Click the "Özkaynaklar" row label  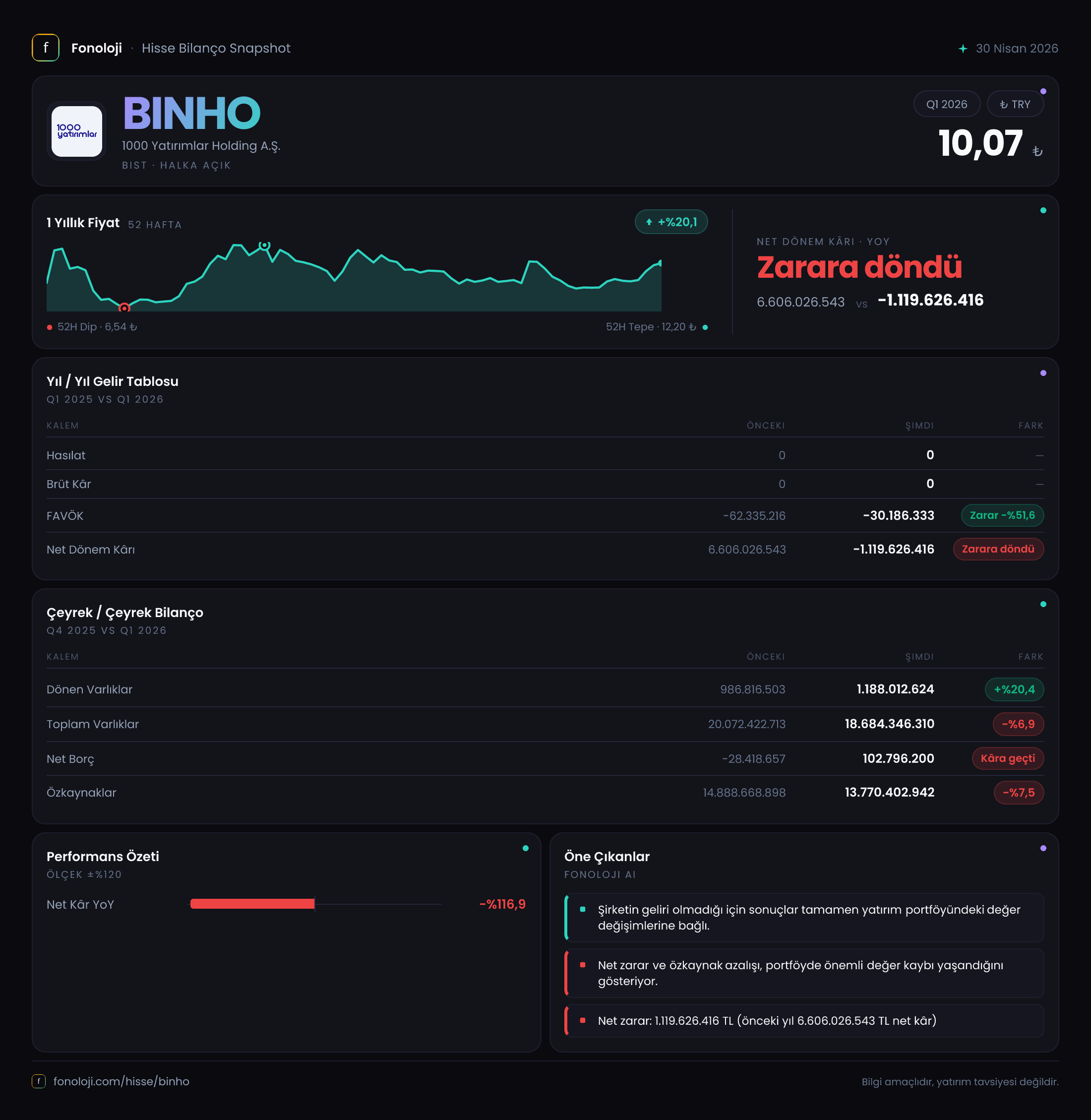click(81, 793)
